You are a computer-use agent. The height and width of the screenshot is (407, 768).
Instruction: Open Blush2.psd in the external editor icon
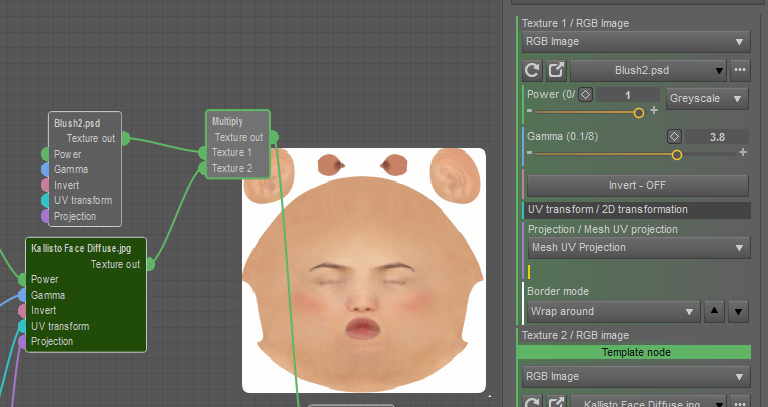tap(556, 71)
